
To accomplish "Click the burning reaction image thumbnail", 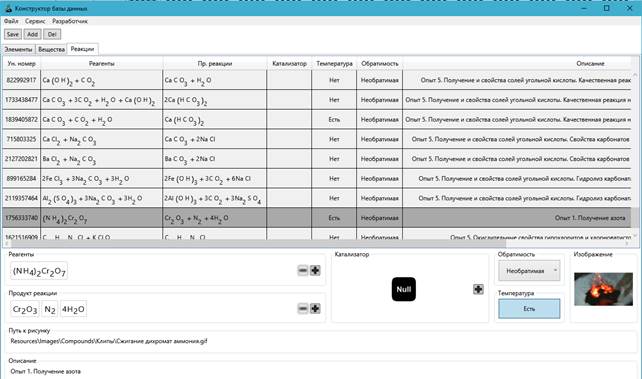I will (x=603, y=289).
